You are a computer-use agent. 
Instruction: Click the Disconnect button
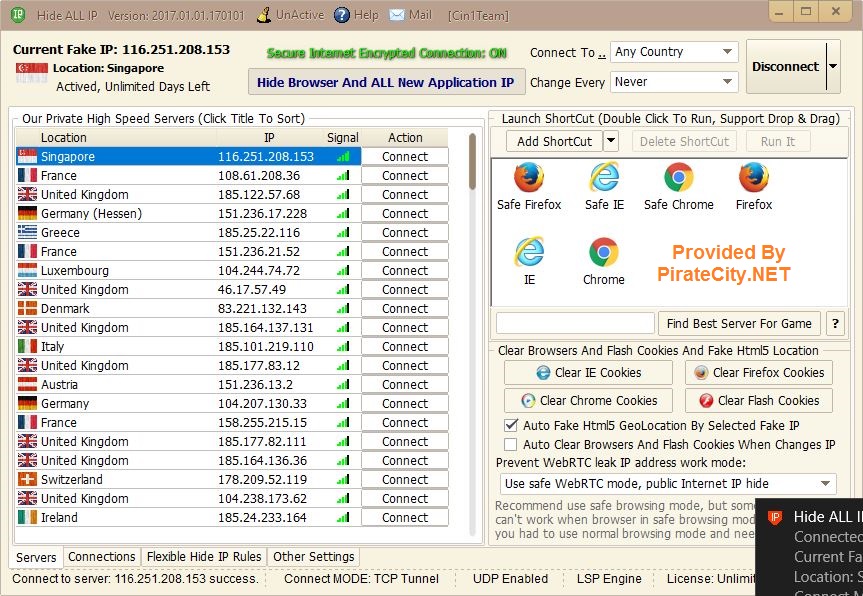(785, 66)
